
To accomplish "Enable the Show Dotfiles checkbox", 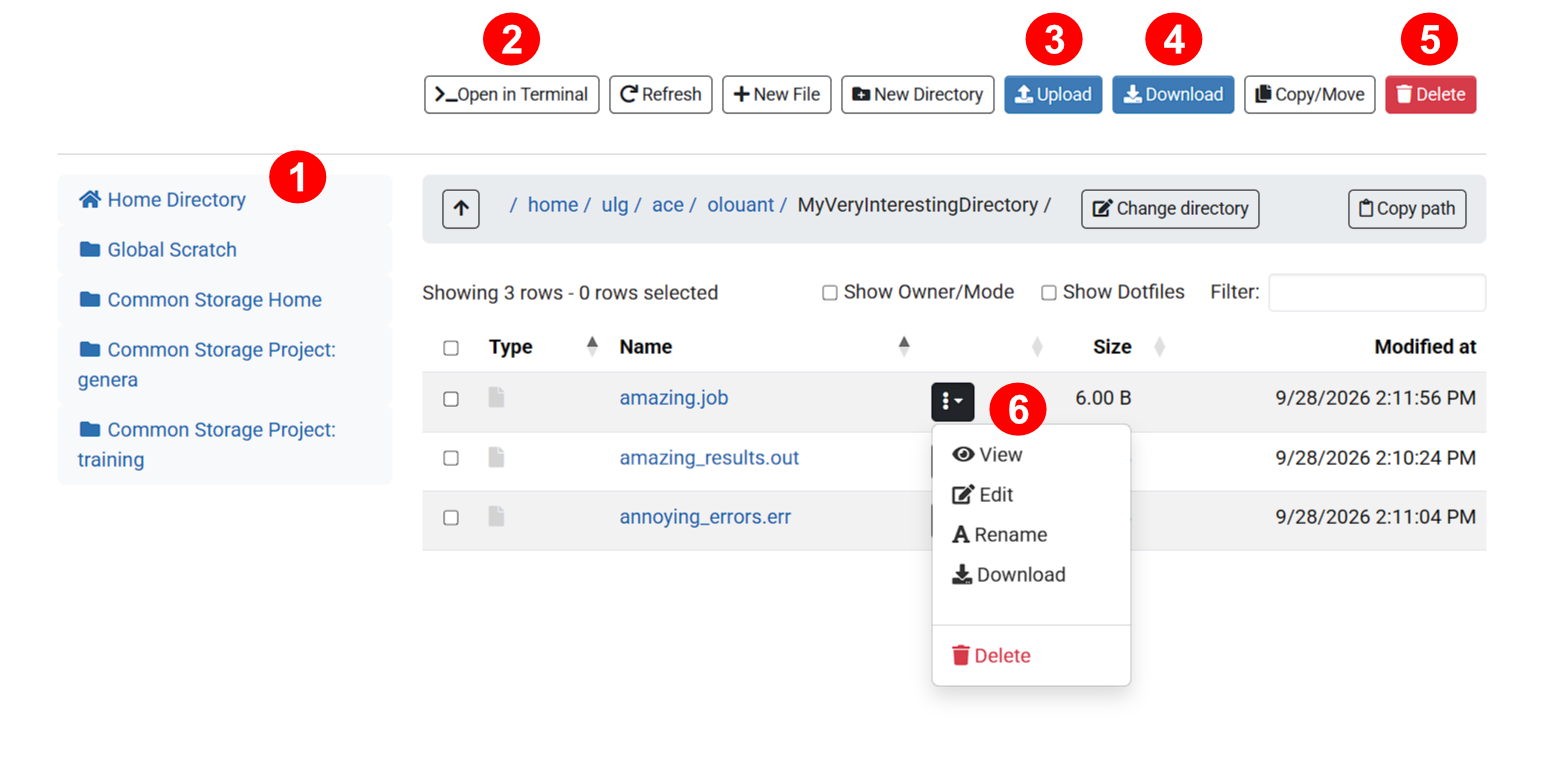I will [x=1049, y=293].
